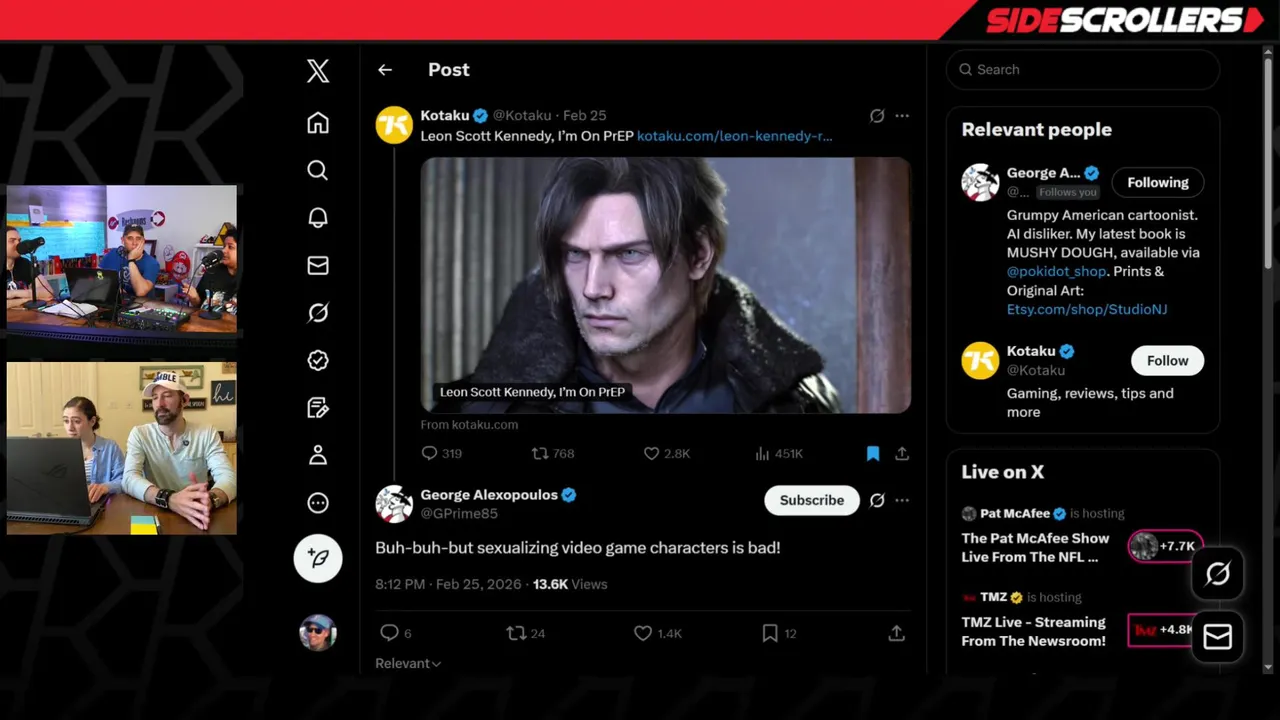This screenshot has height=720, width=1280.
Task: Join Pat McAfee Show live +7.7K
Action: [x=1164, y=546]
